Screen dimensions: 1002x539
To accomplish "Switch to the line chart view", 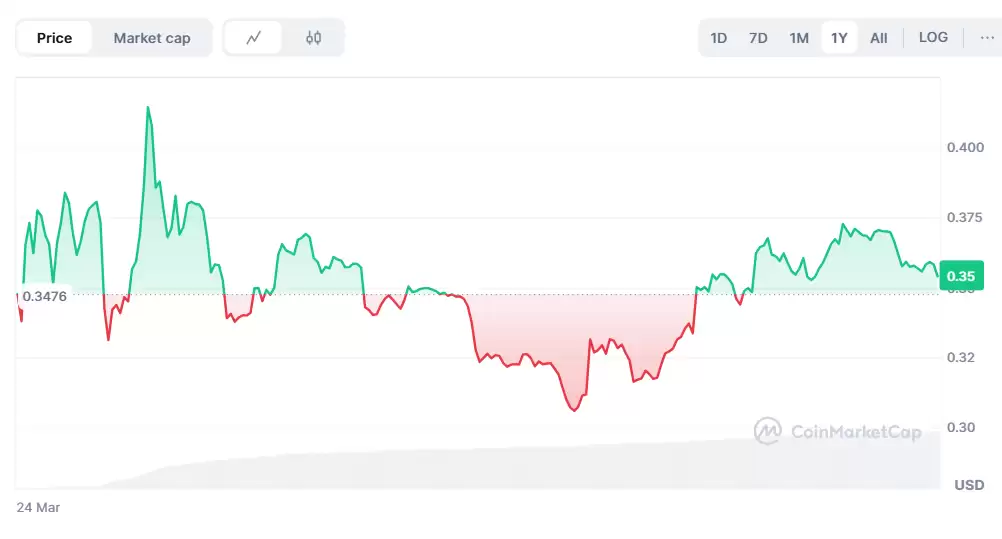I will (254, 38).
